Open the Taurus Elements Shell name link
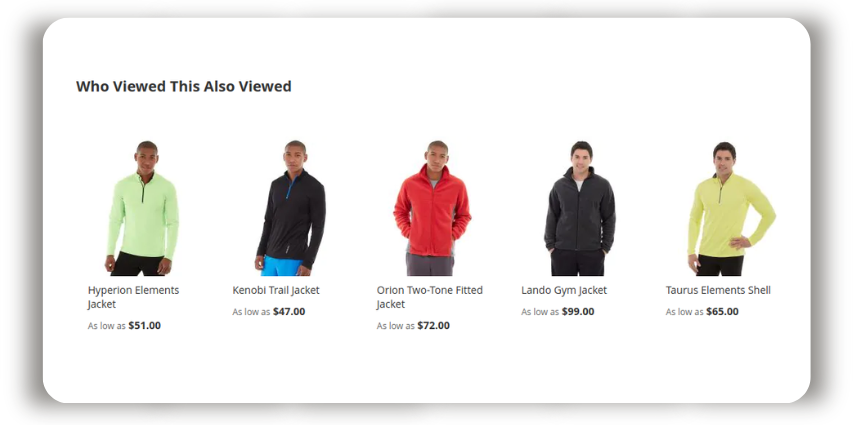This screenshot has width=853, height=425. 718,290
